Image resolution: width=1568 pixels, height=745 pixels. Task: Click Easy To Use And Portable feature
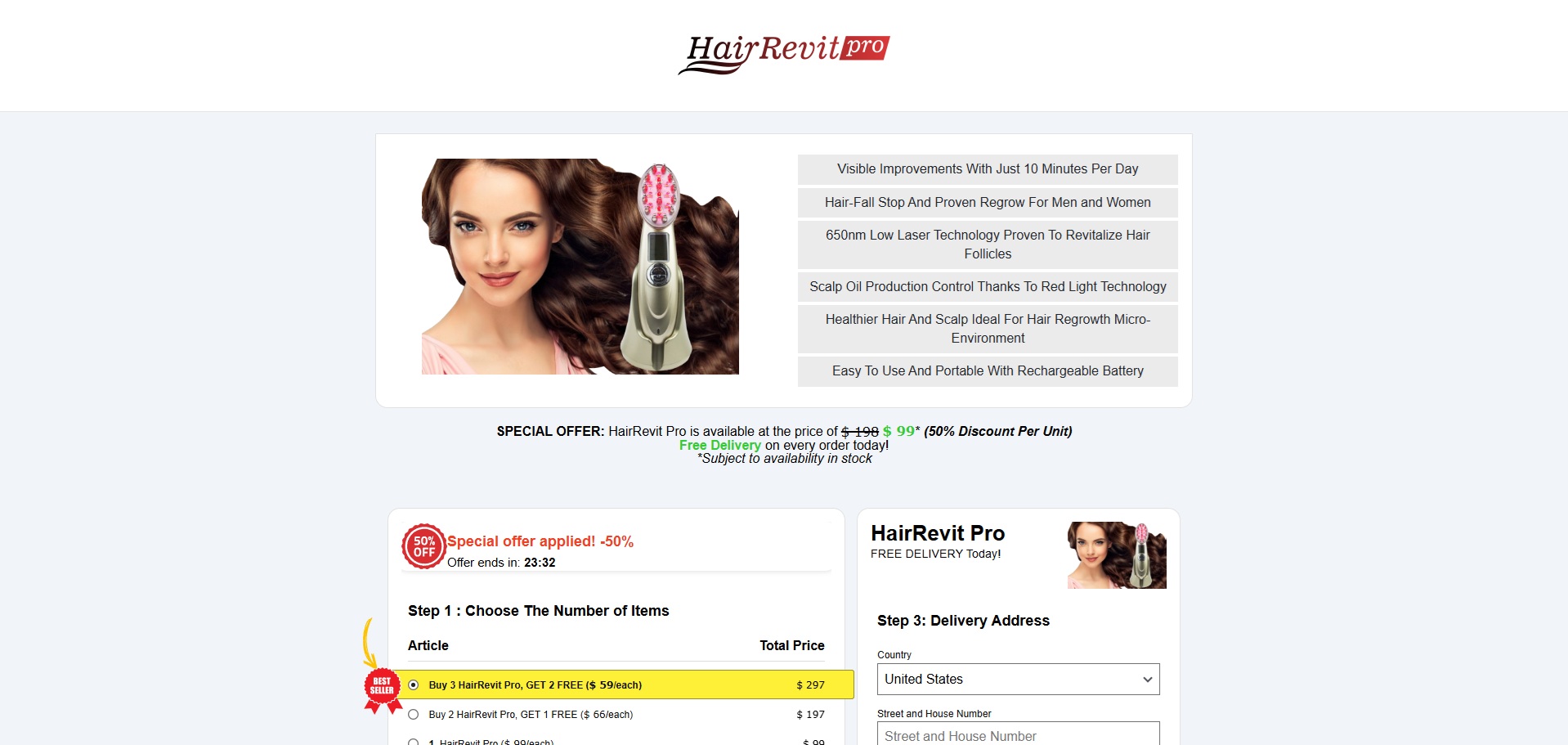click(987, 371)
